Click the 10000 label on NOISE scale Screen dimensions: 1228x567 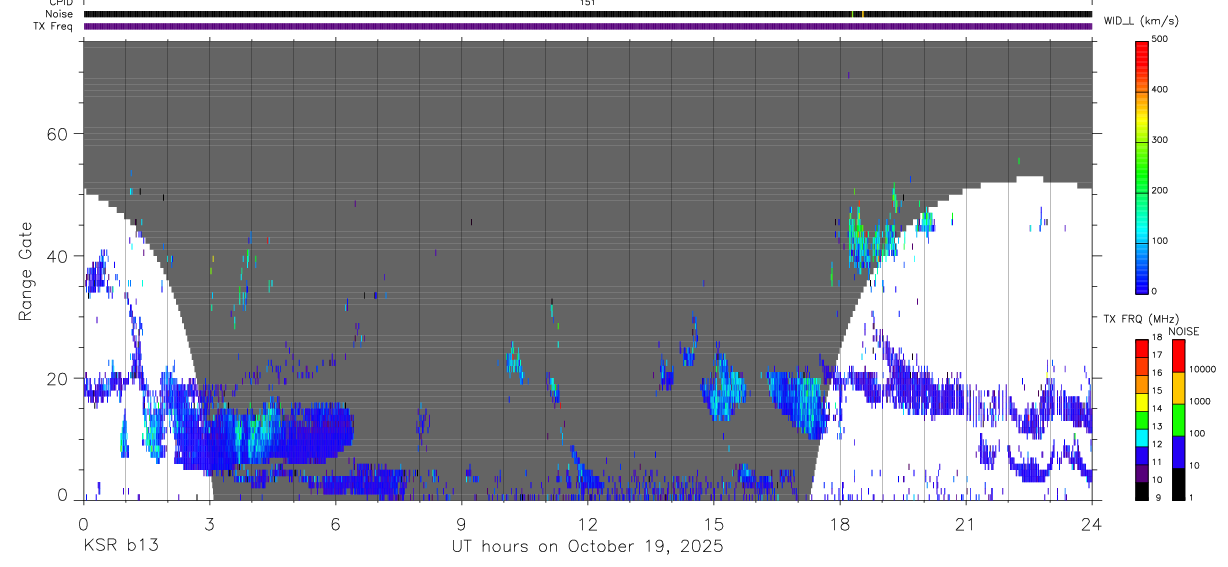pos(1202,369)
